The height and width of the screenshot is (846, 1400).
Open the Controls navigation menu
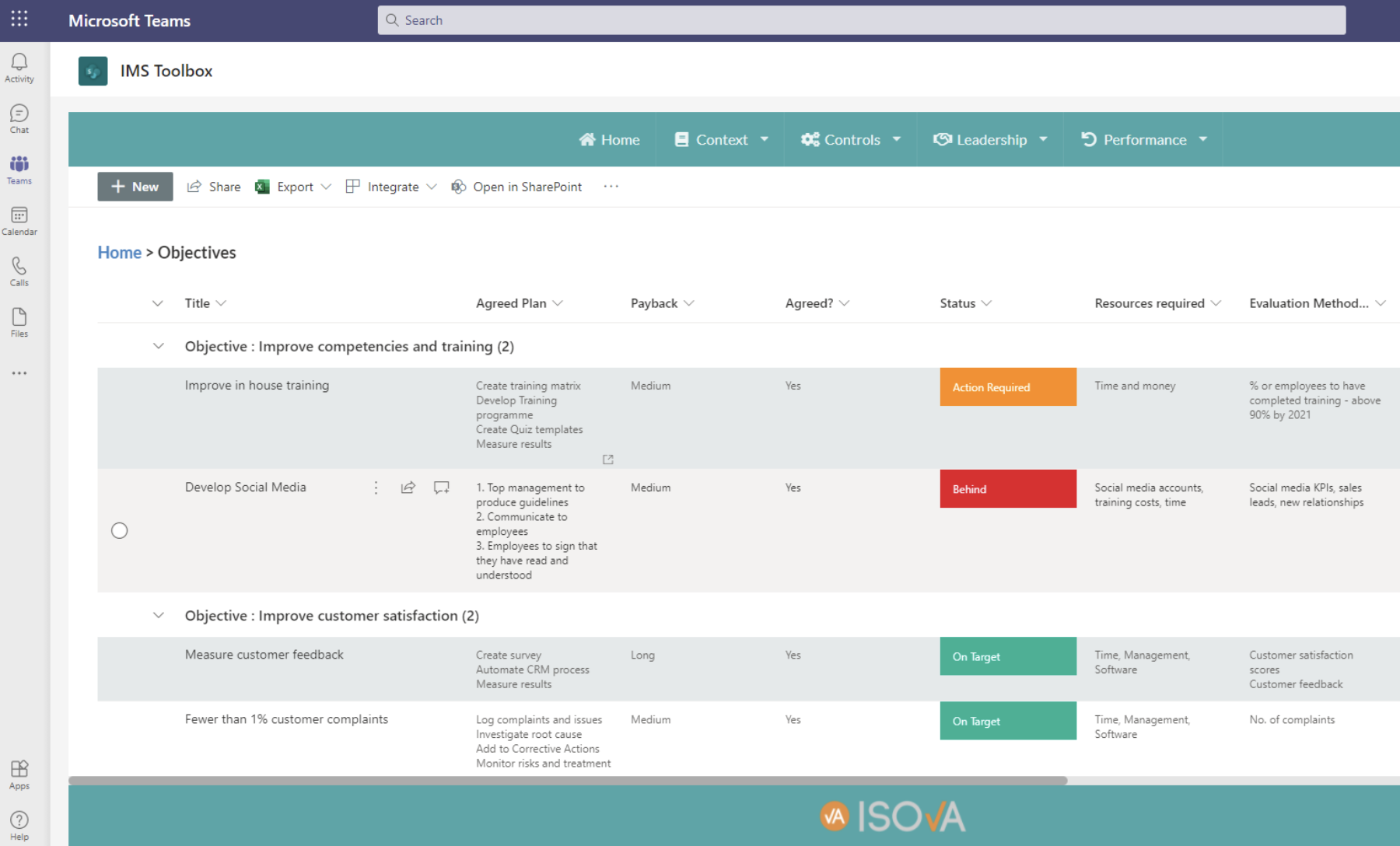849,139
